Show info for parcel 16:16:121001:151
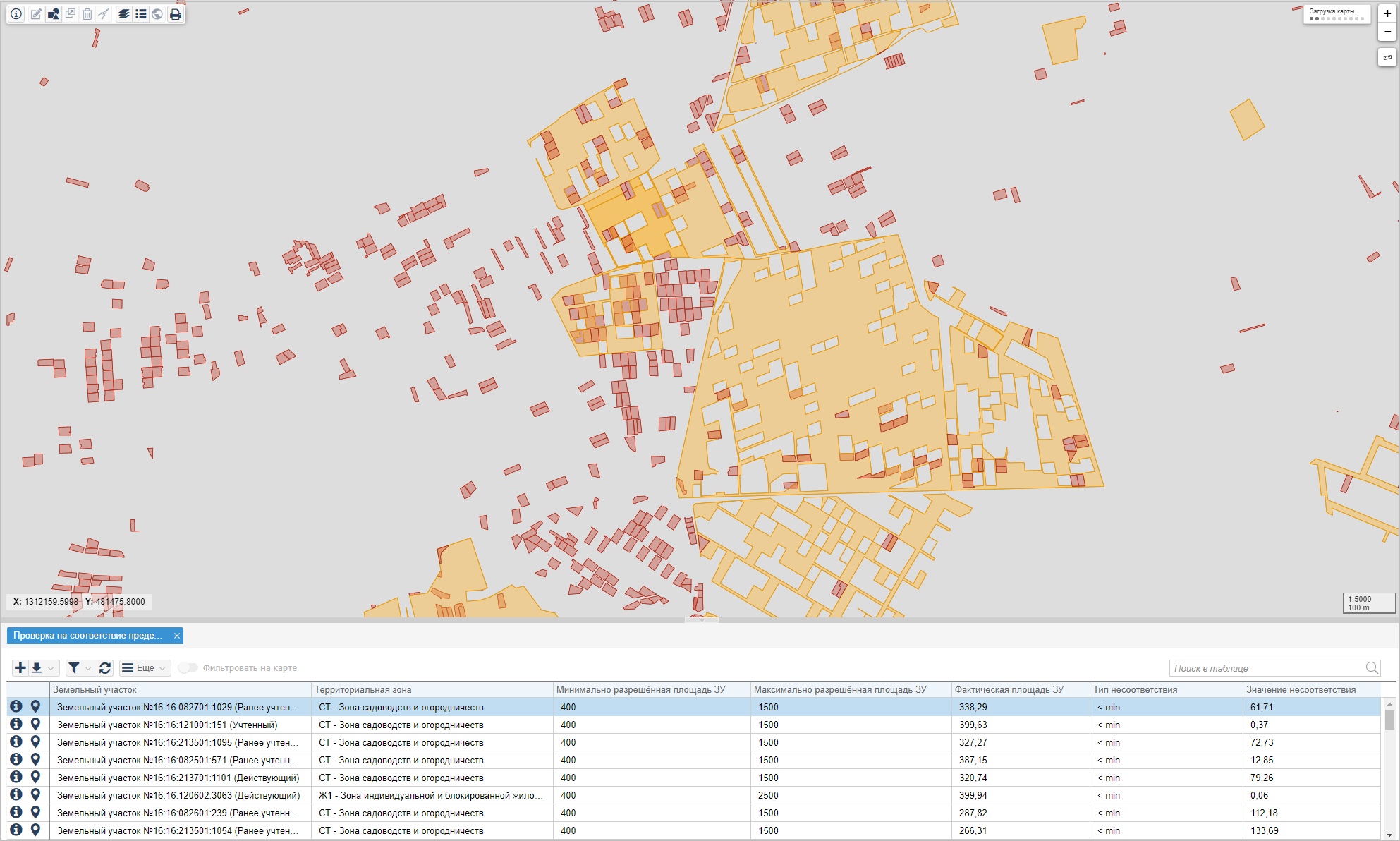Viewport: 1400px width, 841px height. point(16,724)
